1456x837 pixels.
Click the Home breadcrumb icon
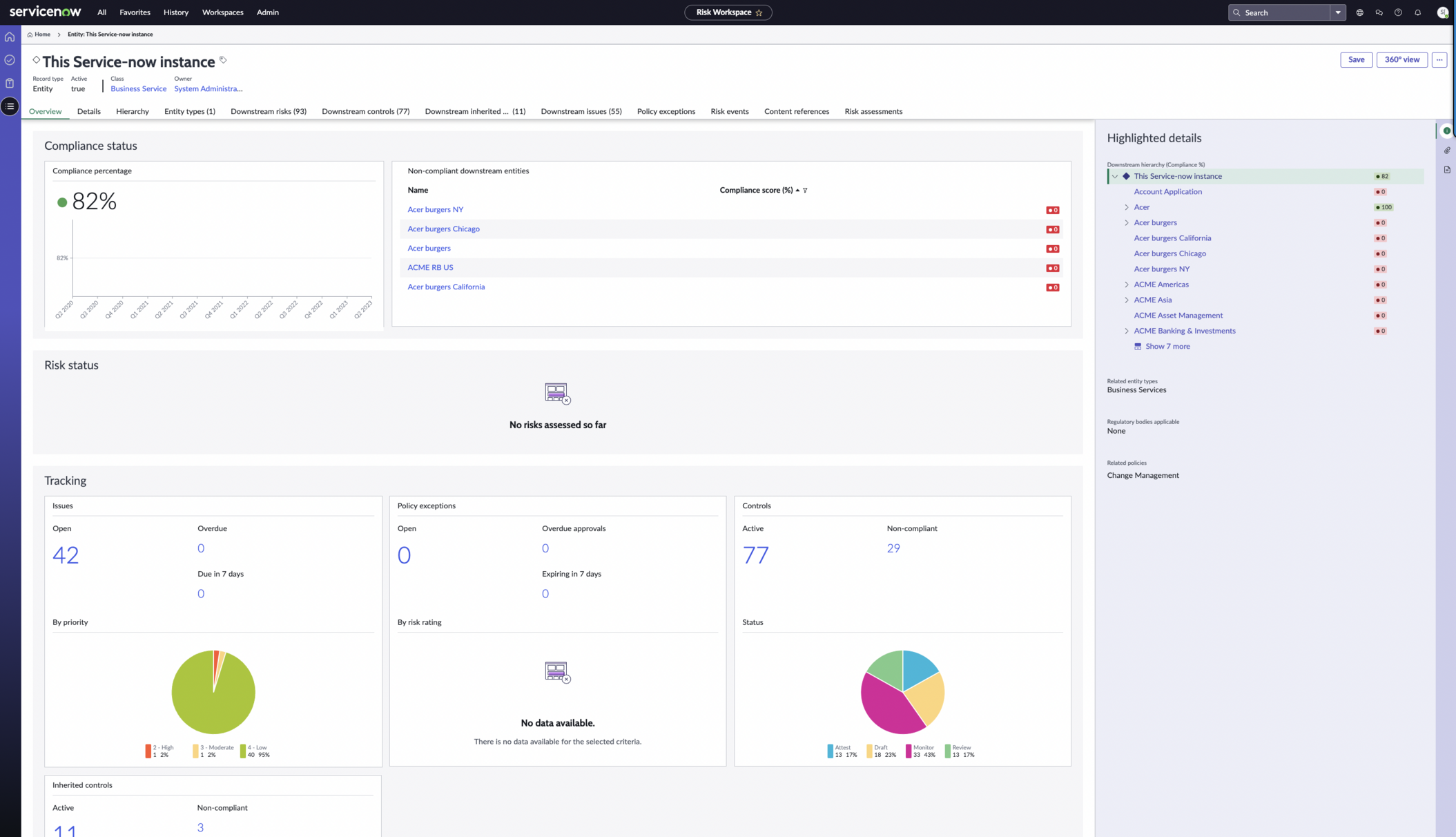pyautogui.click(x=30, y=35)
